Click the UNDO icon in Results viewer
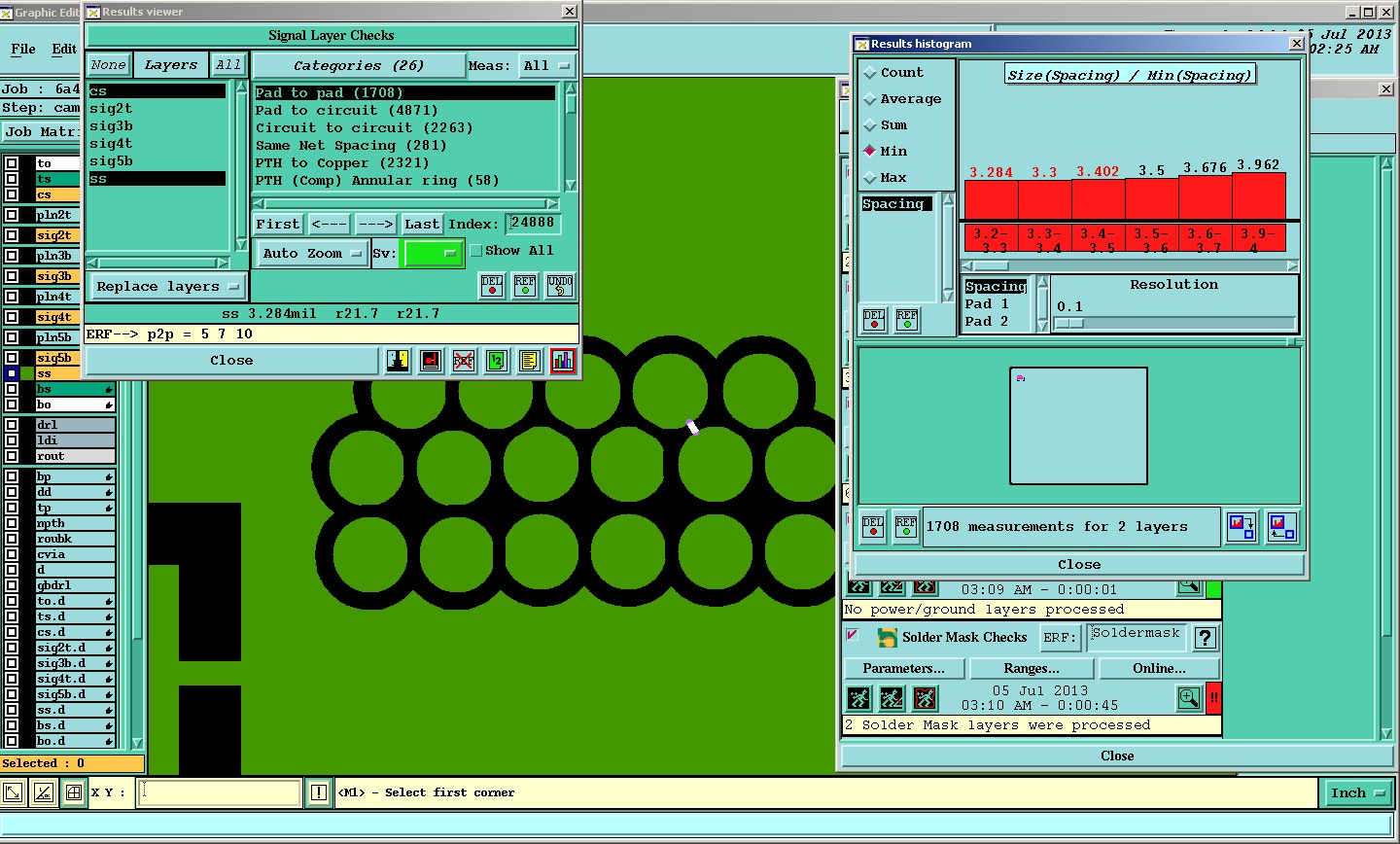The image size is (1400, 844). (560, 285)
